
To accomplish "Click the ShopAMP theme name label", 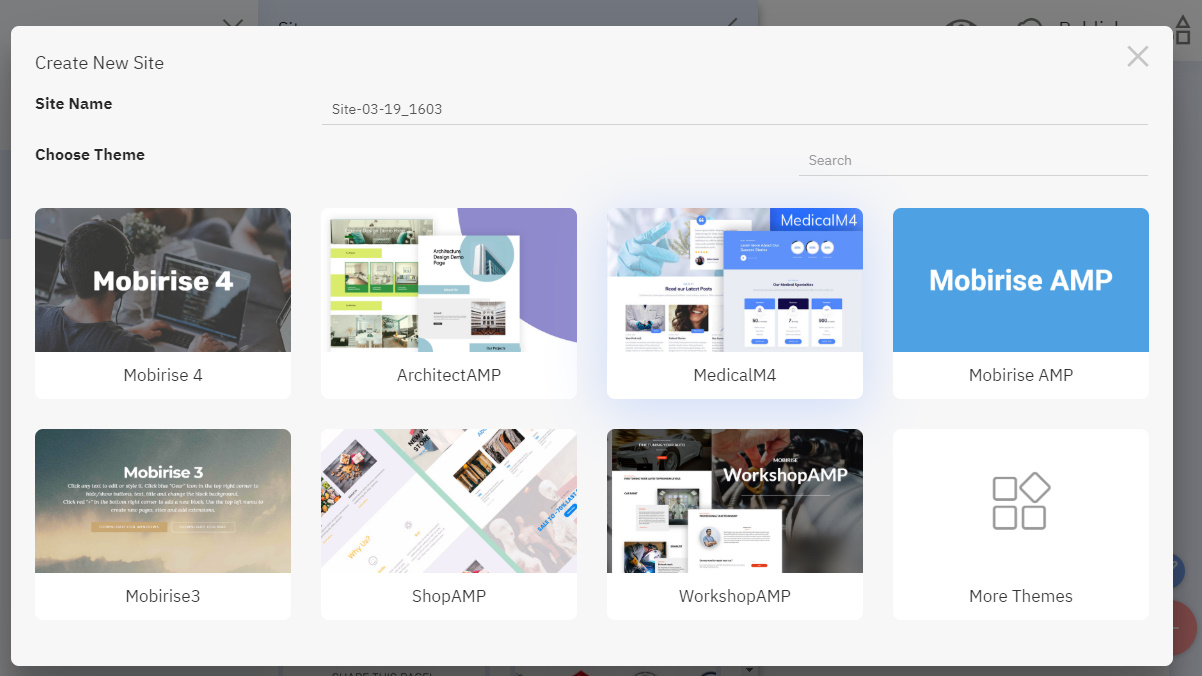I will pyautogui.click(x=448, y=595).
